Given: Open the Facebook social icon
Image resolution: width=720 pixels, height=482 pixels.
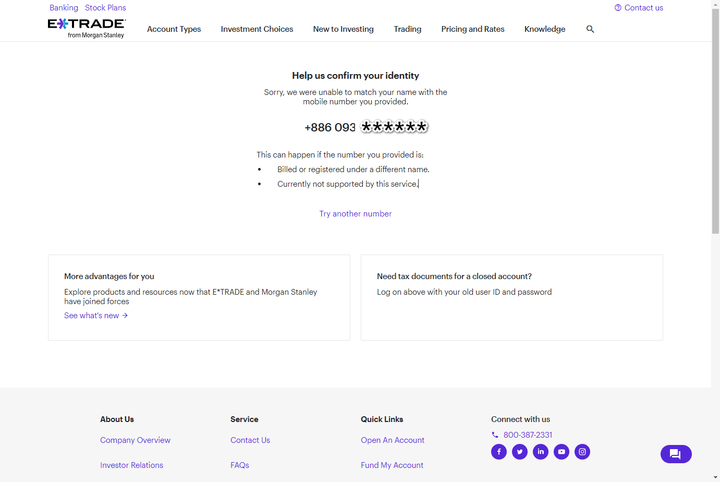Looking at the screenshot, I should coord(499,452).
